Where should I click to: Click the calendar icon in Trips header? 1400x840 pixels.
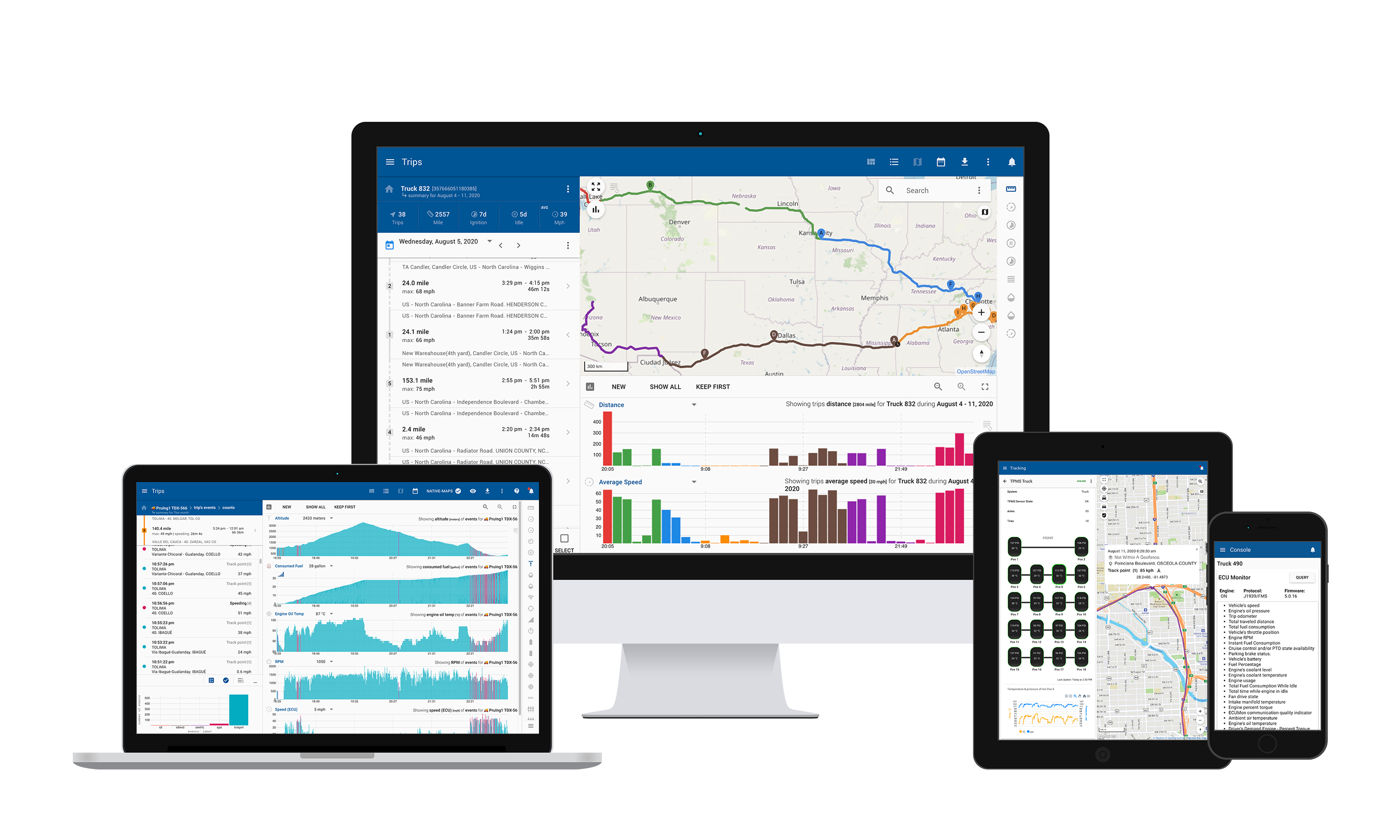pos(941,163)
